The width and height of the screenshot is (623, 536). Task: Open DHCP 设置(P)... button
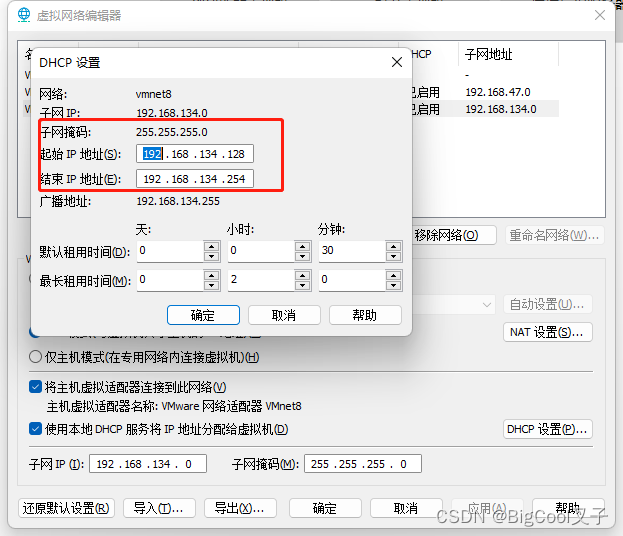coord(548,429)
